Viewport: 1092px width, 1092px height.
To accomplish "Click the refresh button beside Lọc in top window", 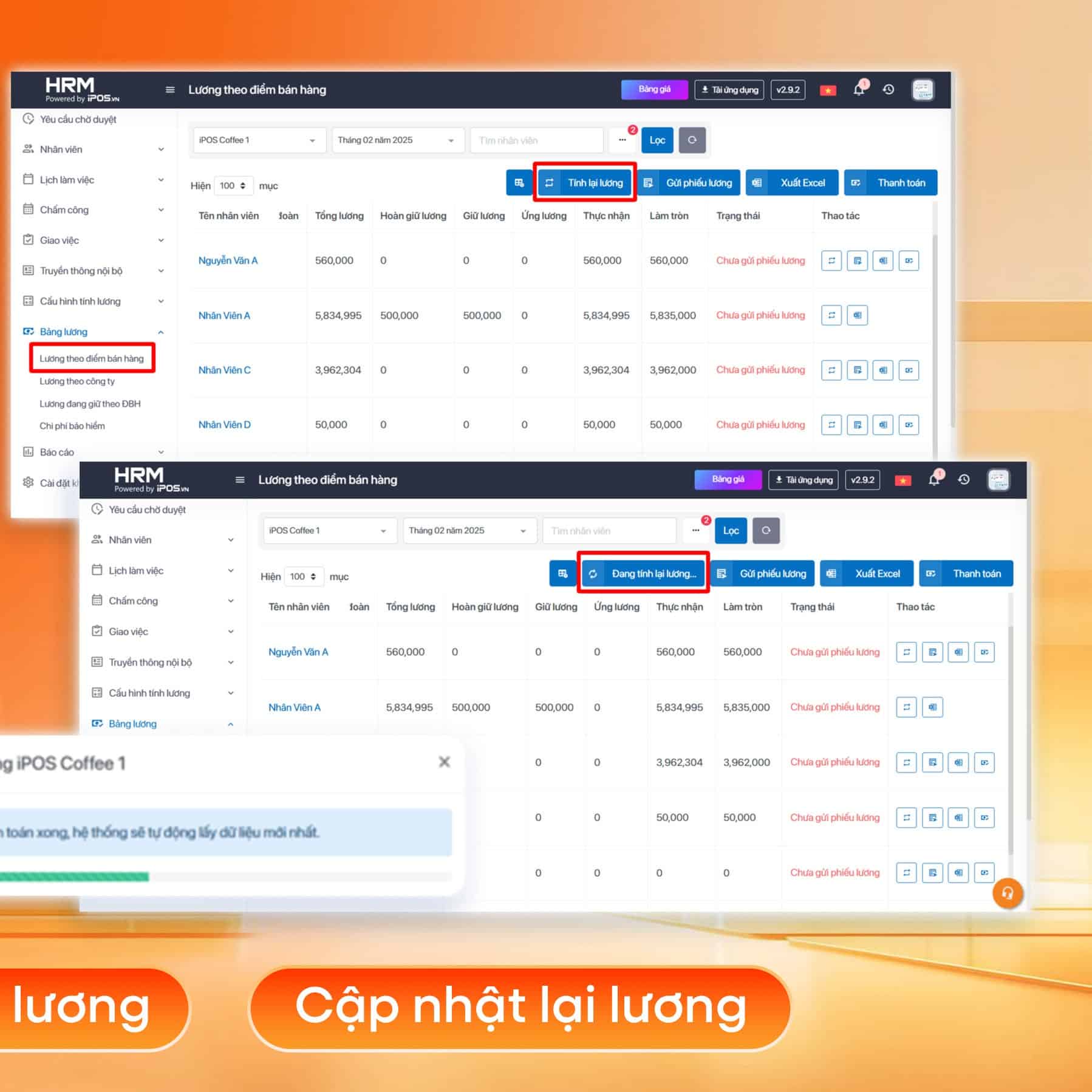I will tap(692, 140).
